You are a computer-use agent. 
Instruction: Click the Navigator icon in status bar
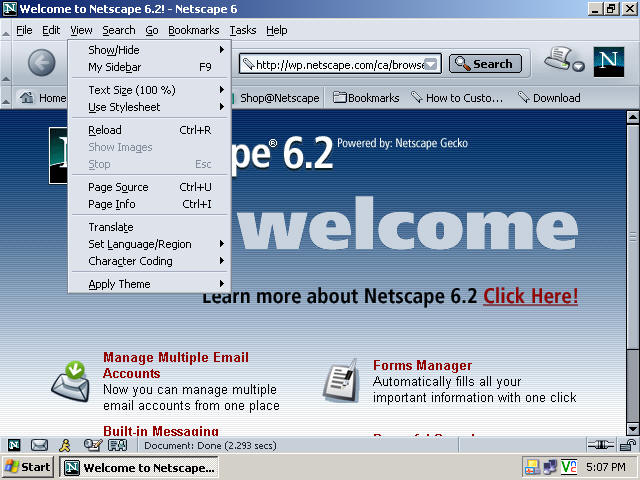pos(14,445)
